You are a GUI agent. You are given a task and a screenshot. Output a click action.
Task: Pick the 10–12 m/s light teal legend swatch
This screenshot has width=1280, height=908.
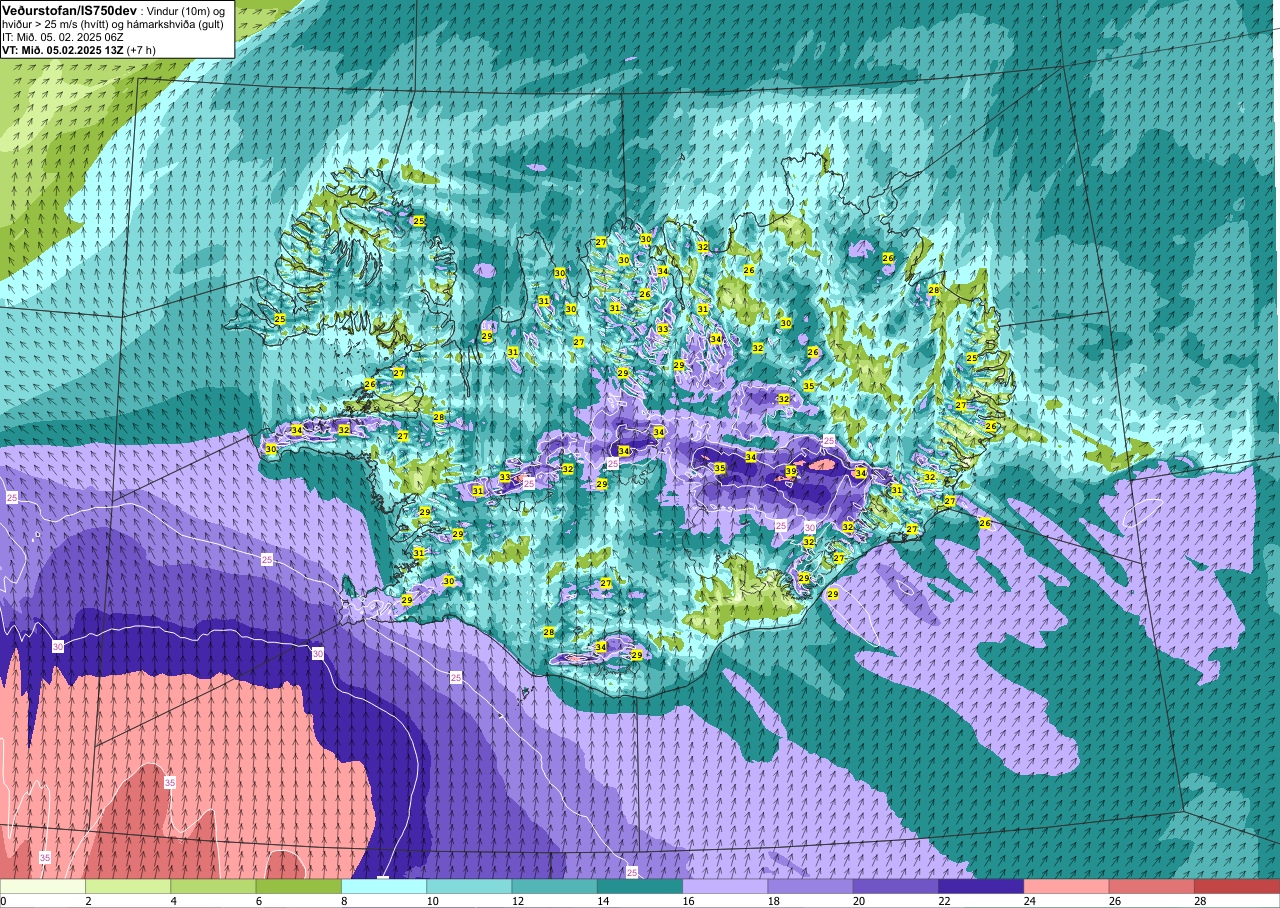point(469,886)
